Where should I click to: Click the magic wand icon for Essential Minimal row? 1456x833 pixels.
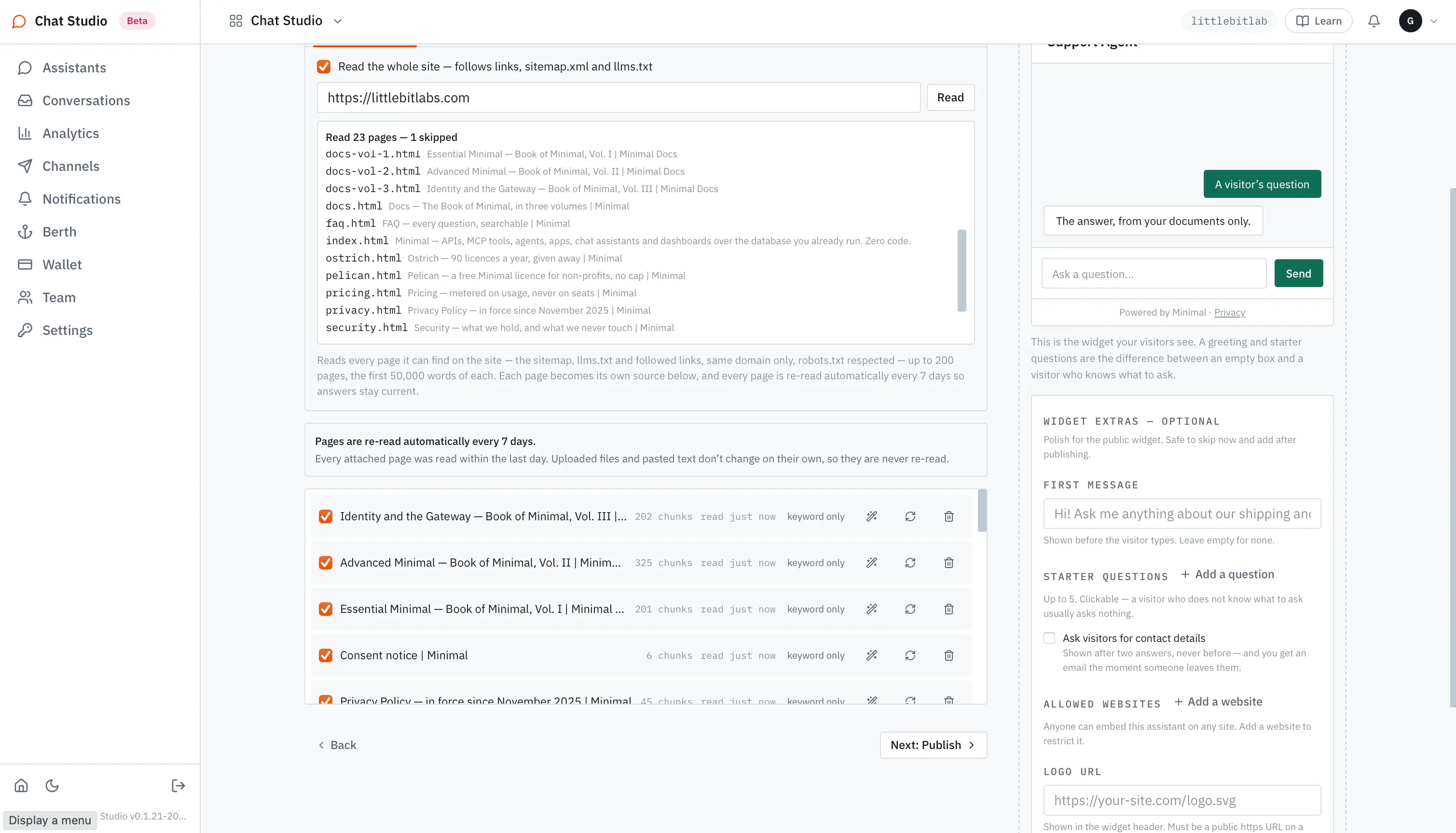(872, 609)
